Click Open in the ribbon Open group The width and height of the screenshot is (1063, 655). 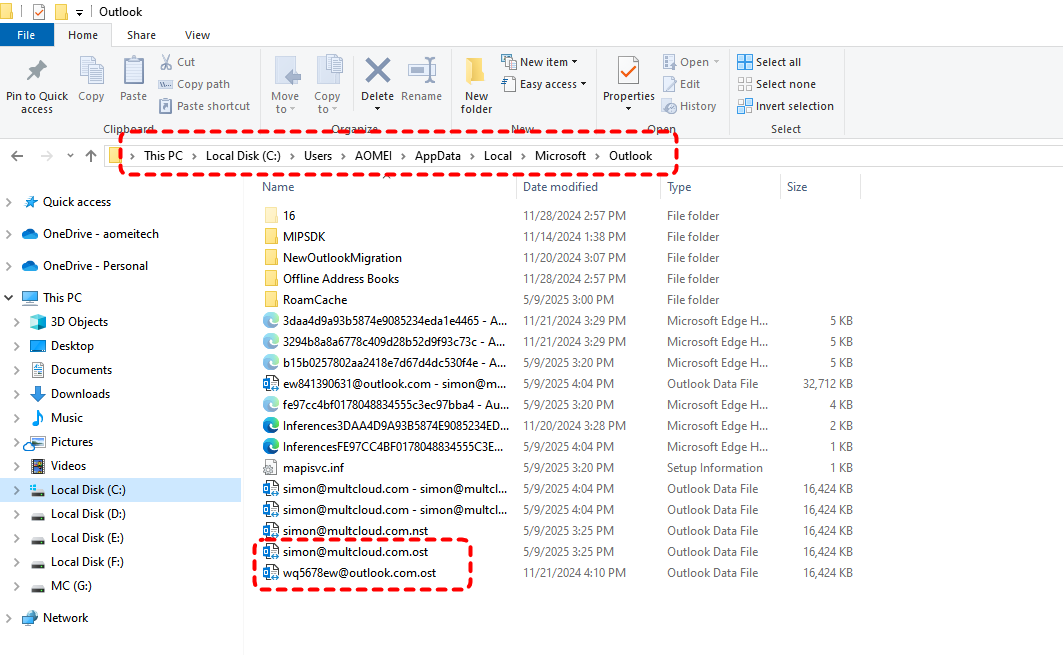coord(690,62)
